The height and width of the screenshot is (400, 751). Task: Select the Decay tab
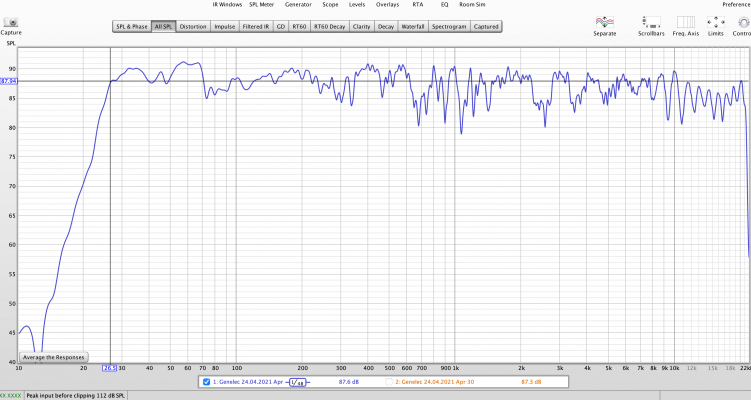[386, 27]
